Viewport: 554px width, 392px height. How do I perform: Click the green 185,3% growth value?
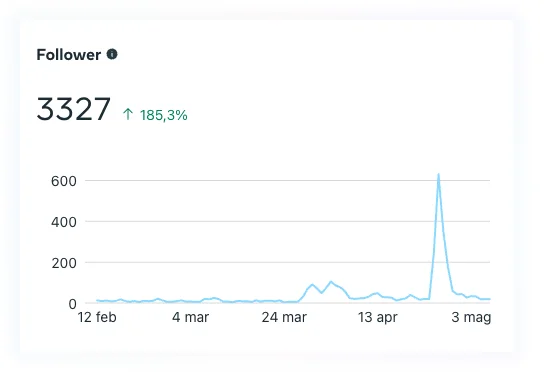(x=164, y=115)
